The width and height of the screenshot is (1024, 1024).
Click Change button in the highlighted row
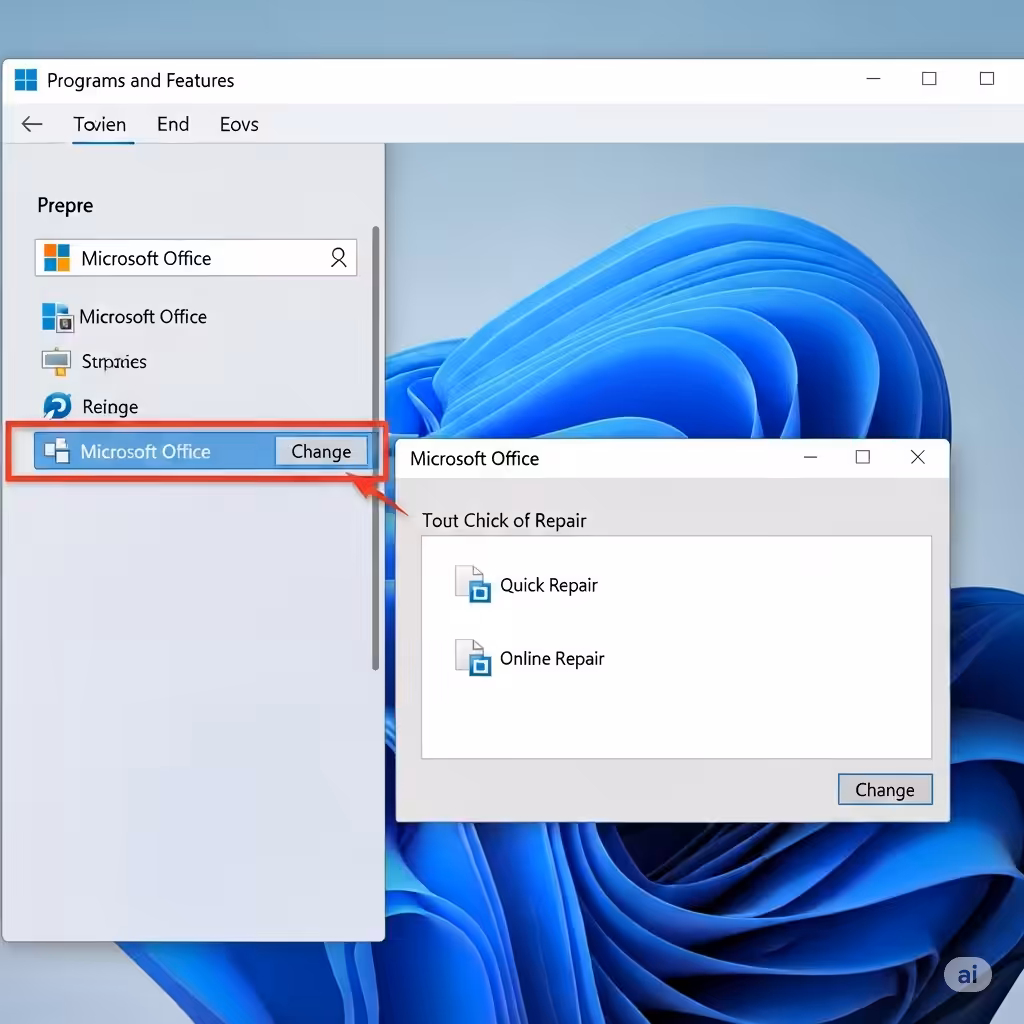[321, 451]
